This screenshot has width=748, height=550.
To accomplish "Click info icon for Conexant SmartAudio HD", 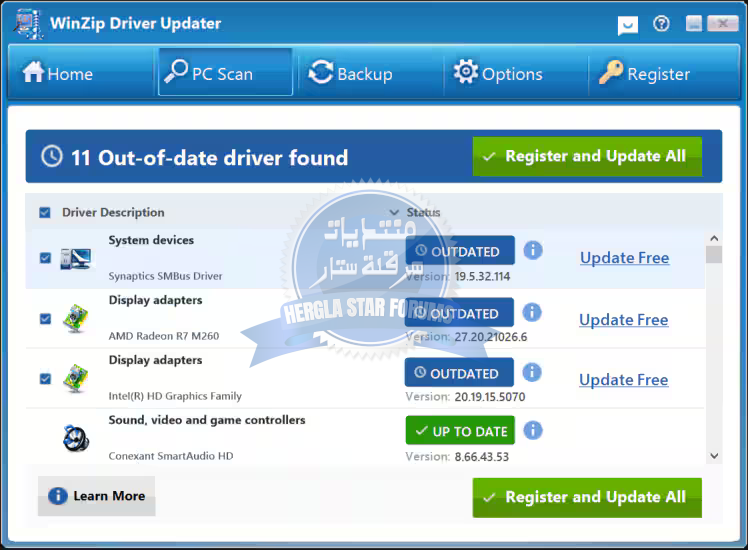I will [x=533, y=431].
